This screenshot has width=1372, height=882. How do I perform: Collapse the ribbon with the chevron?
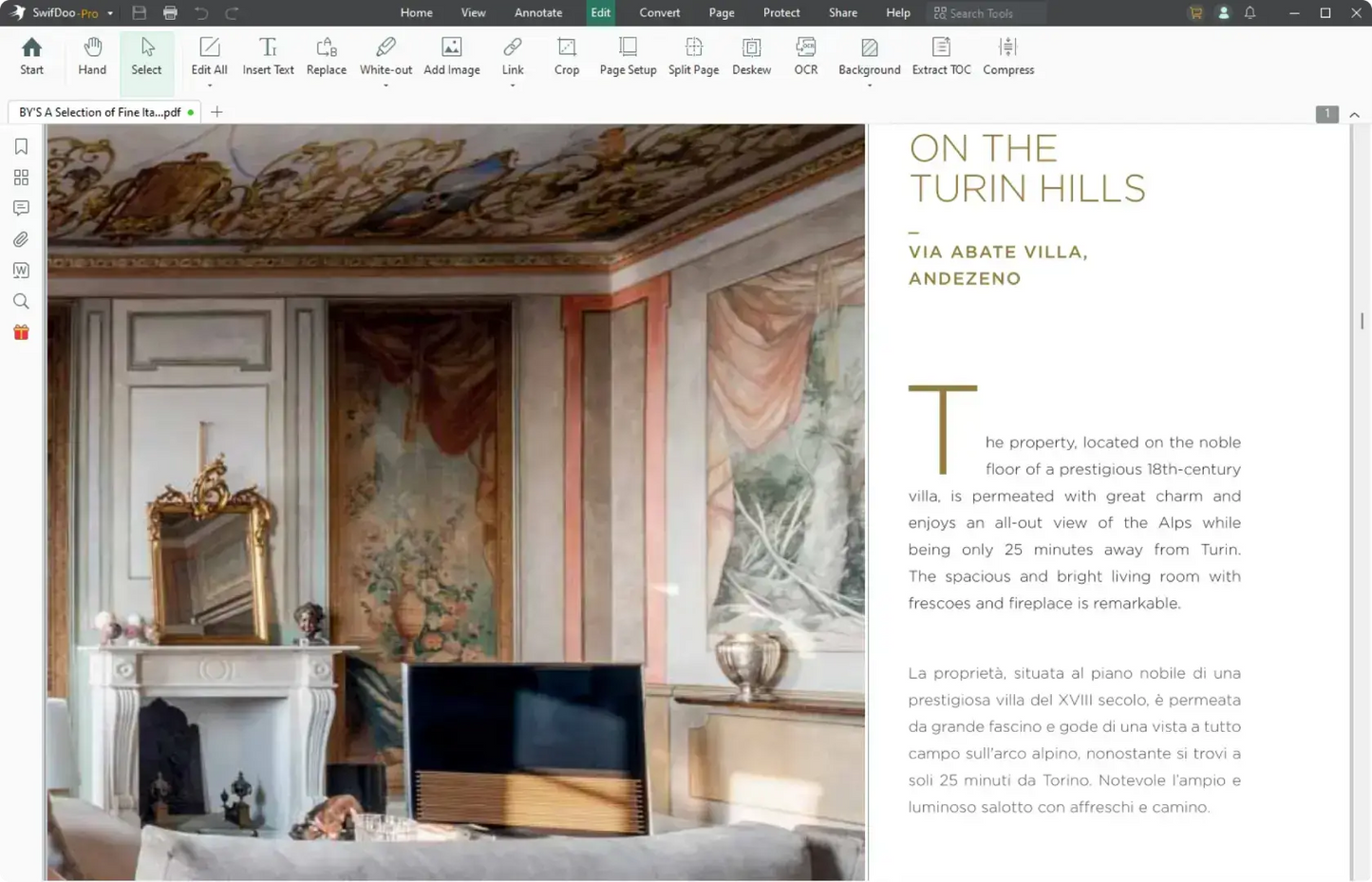(1354, 114)
